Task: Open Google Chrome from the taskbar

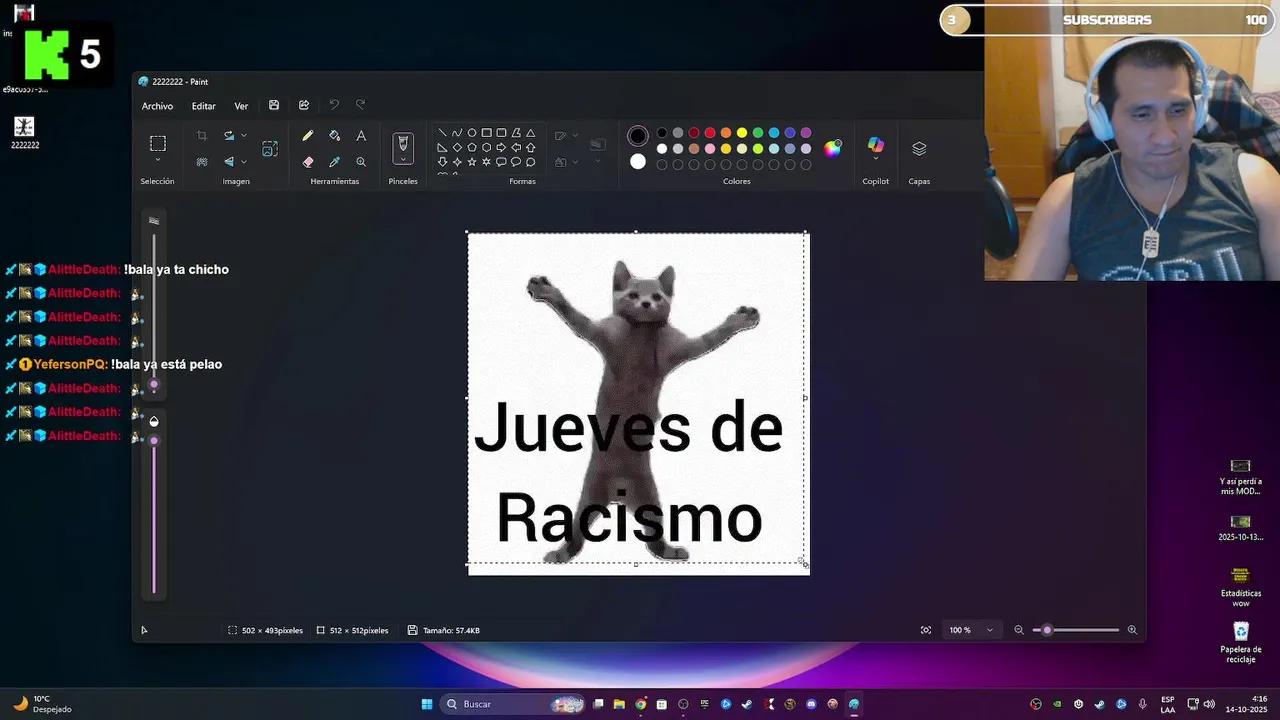Action: point(640,704)
